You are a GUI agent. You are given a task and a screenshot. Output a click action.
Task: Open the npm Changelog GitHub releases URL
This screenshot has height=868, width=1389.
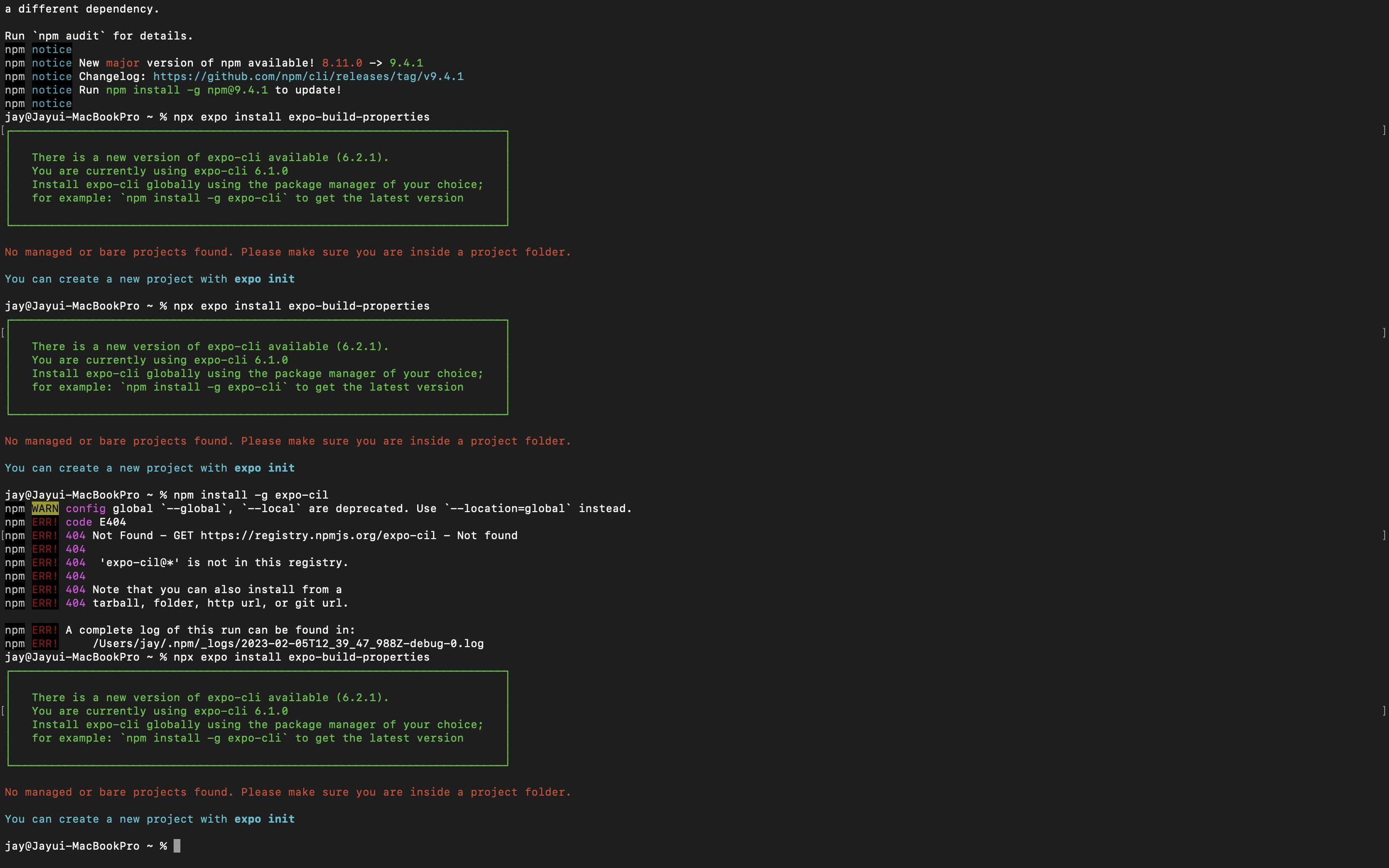click(308, 76)
